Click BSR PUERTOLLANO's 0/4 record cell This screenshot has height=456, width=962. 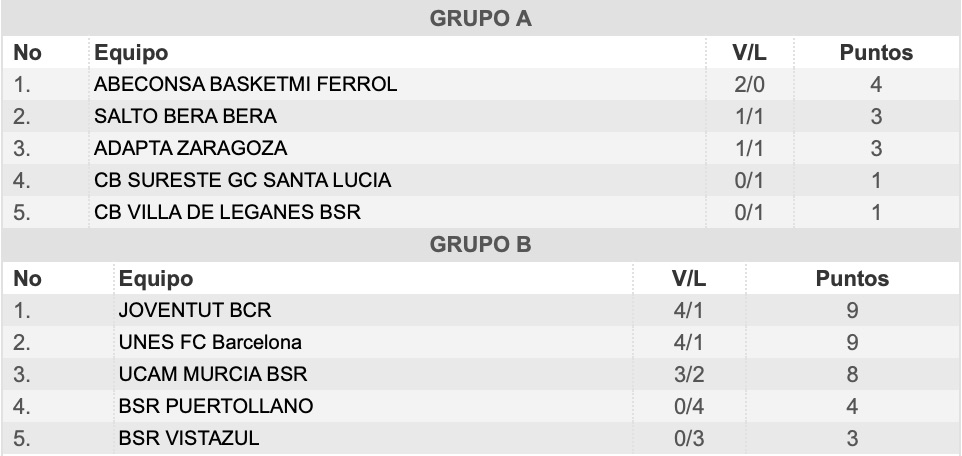(x=689, y=406)
